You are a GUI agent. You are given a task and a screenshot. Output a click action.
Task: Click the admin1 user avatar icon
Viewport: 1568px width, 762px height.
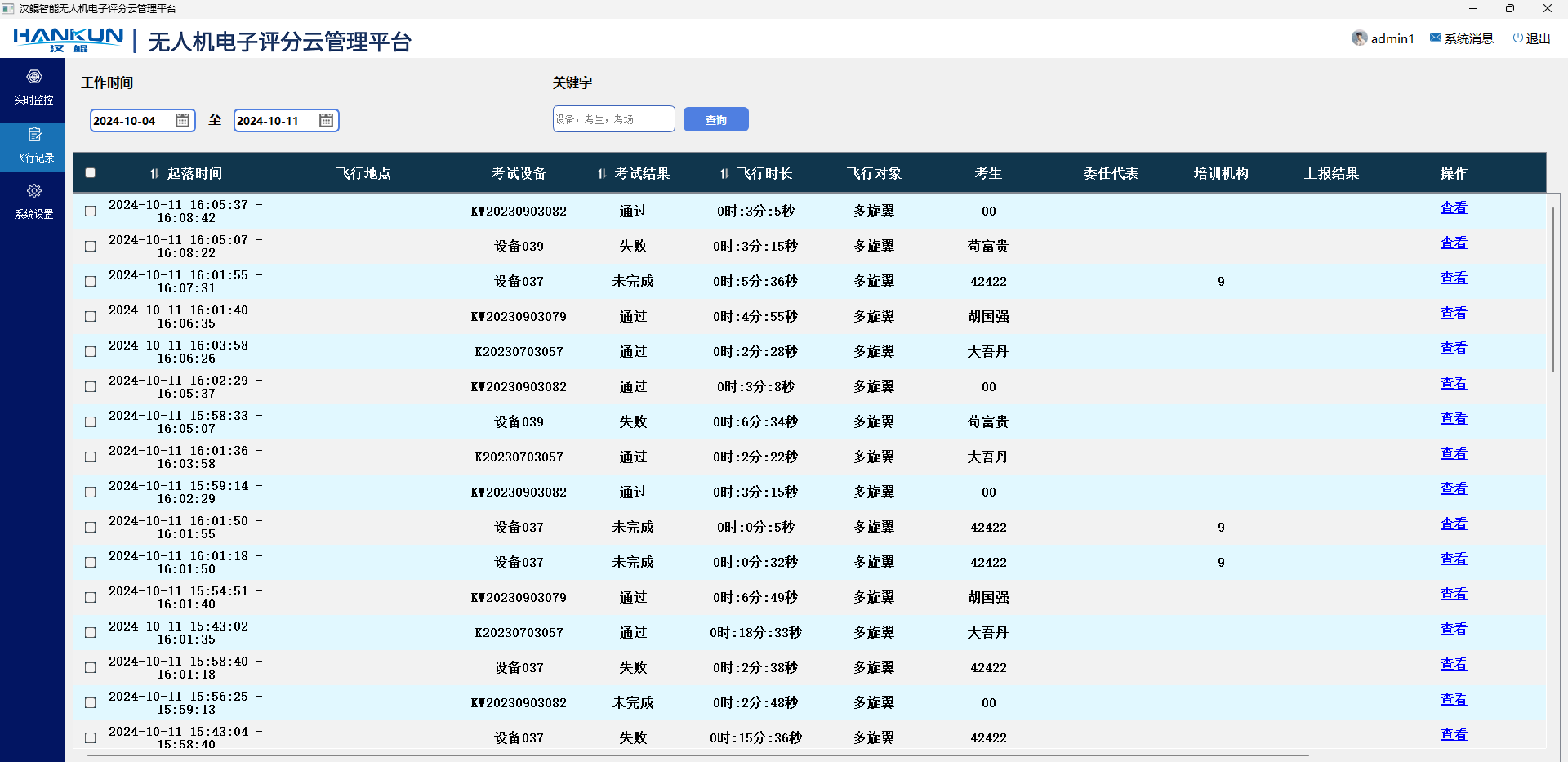1359,38
